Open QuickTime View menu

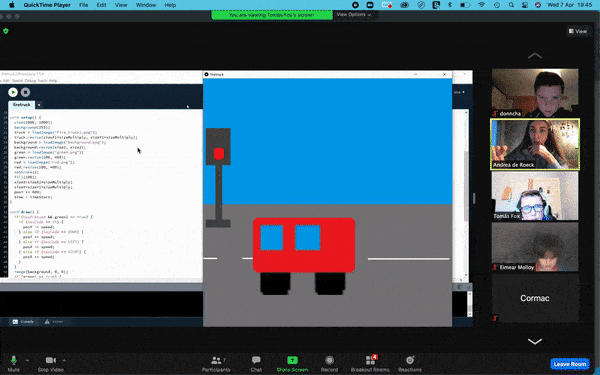(121, 5)
